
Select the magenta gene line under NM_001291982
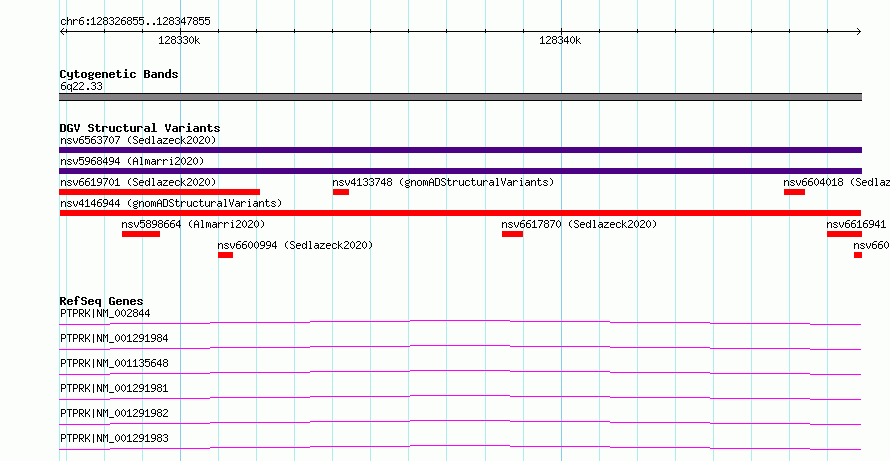460,422
